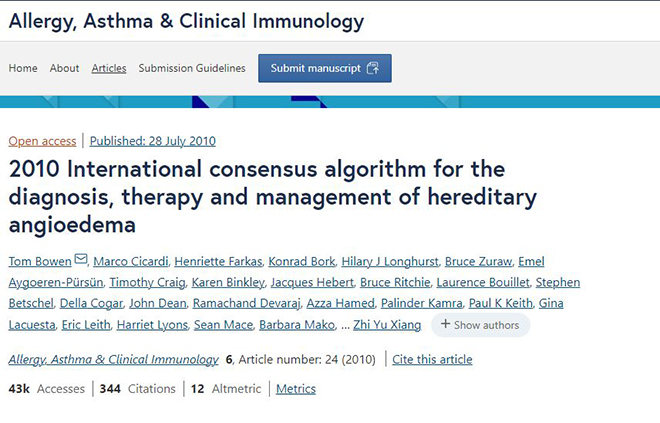Click the plus icon beside Show authors
The image size is (660, 423).
[x=445, y=324]
